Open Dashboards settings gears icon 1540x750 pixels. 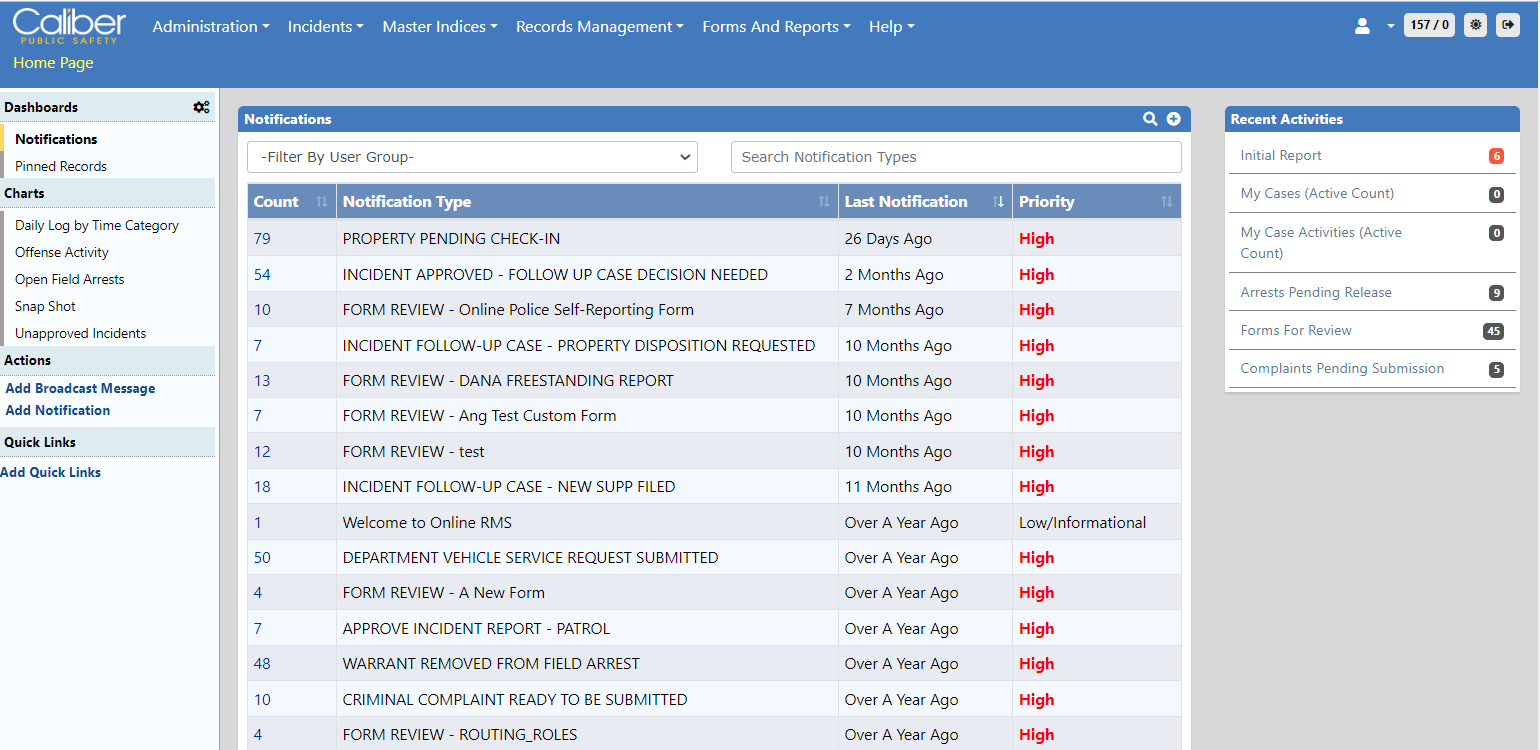click(x=201, y=107)
